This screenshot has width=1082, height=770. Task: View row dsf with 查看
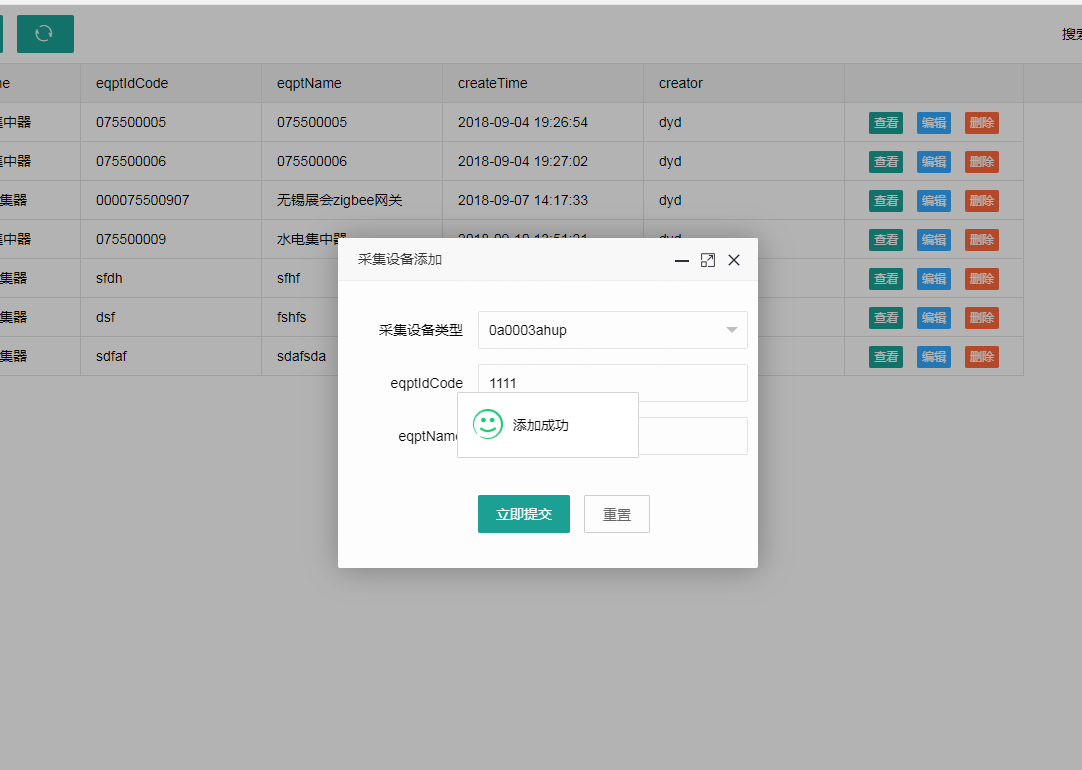point(885,317)
